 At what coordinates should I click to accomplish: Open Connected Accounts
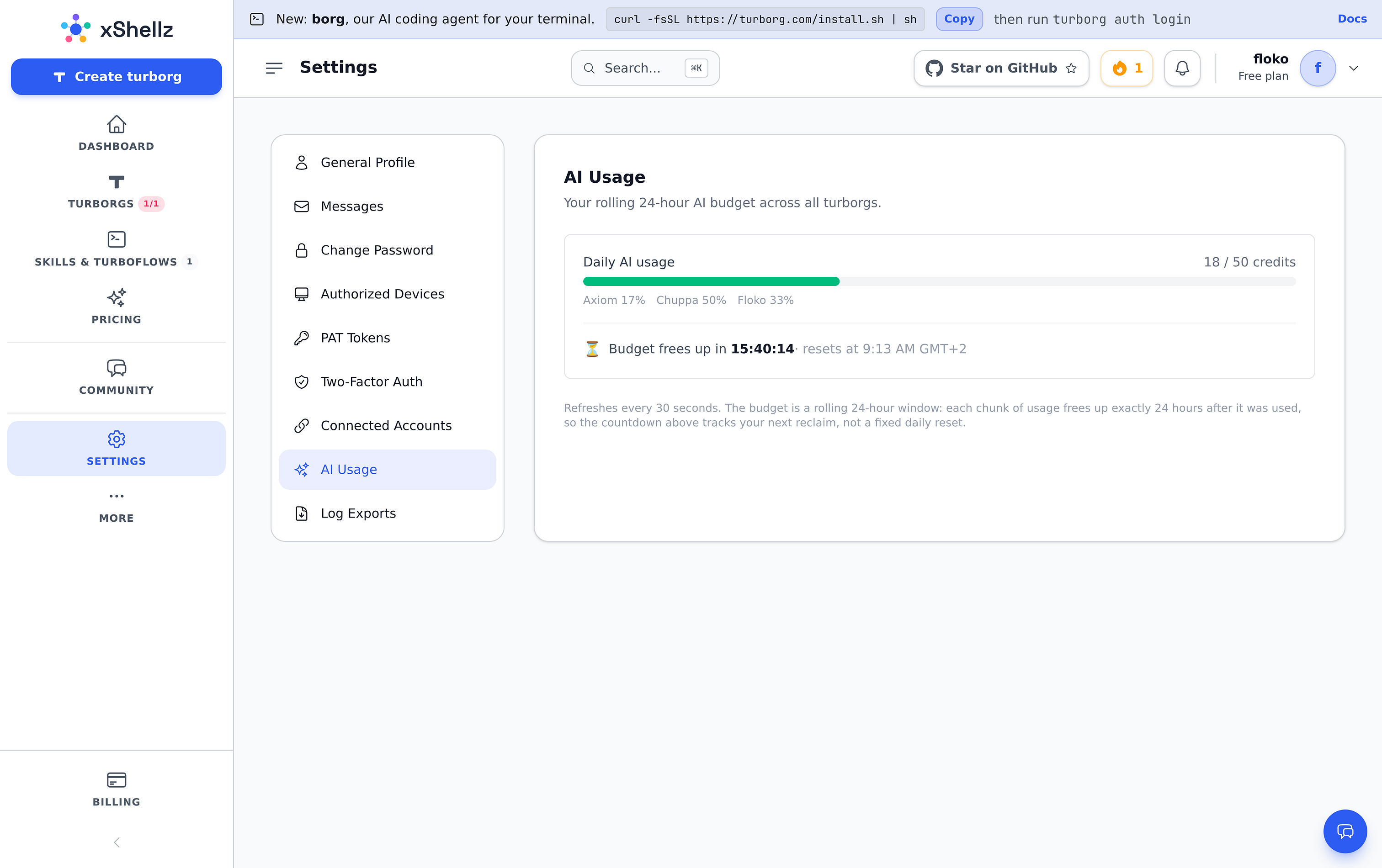coord(388,426)
